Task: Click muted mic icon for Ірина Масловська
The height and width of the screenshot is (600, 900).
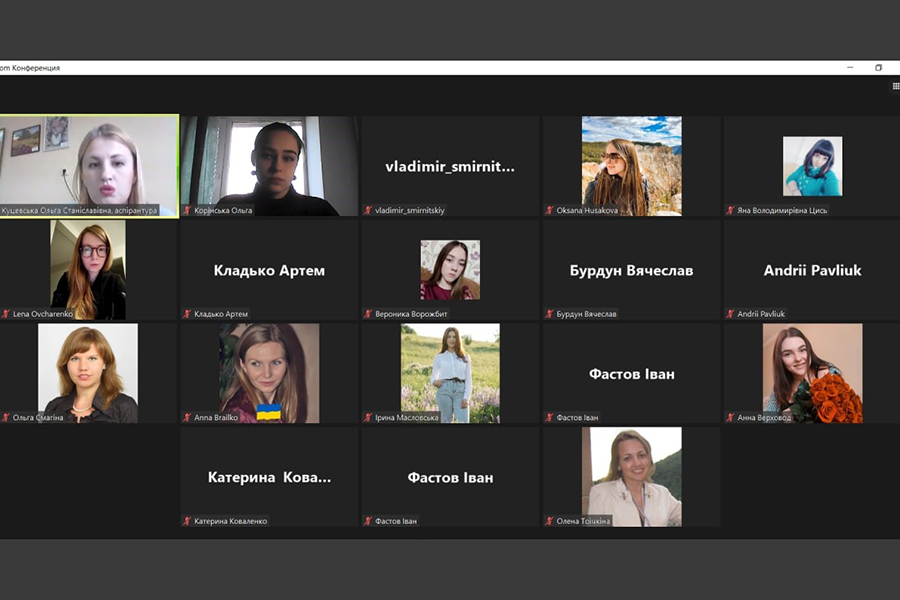Action: 368,418
